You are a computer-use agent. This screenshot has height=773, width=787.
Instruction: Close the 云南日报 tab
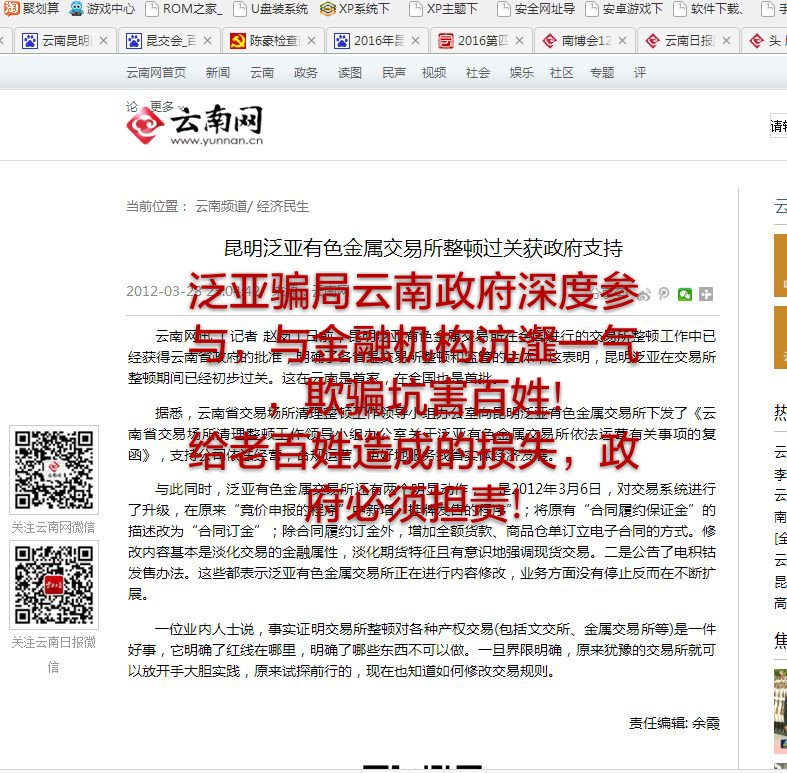tap(726, 41)
